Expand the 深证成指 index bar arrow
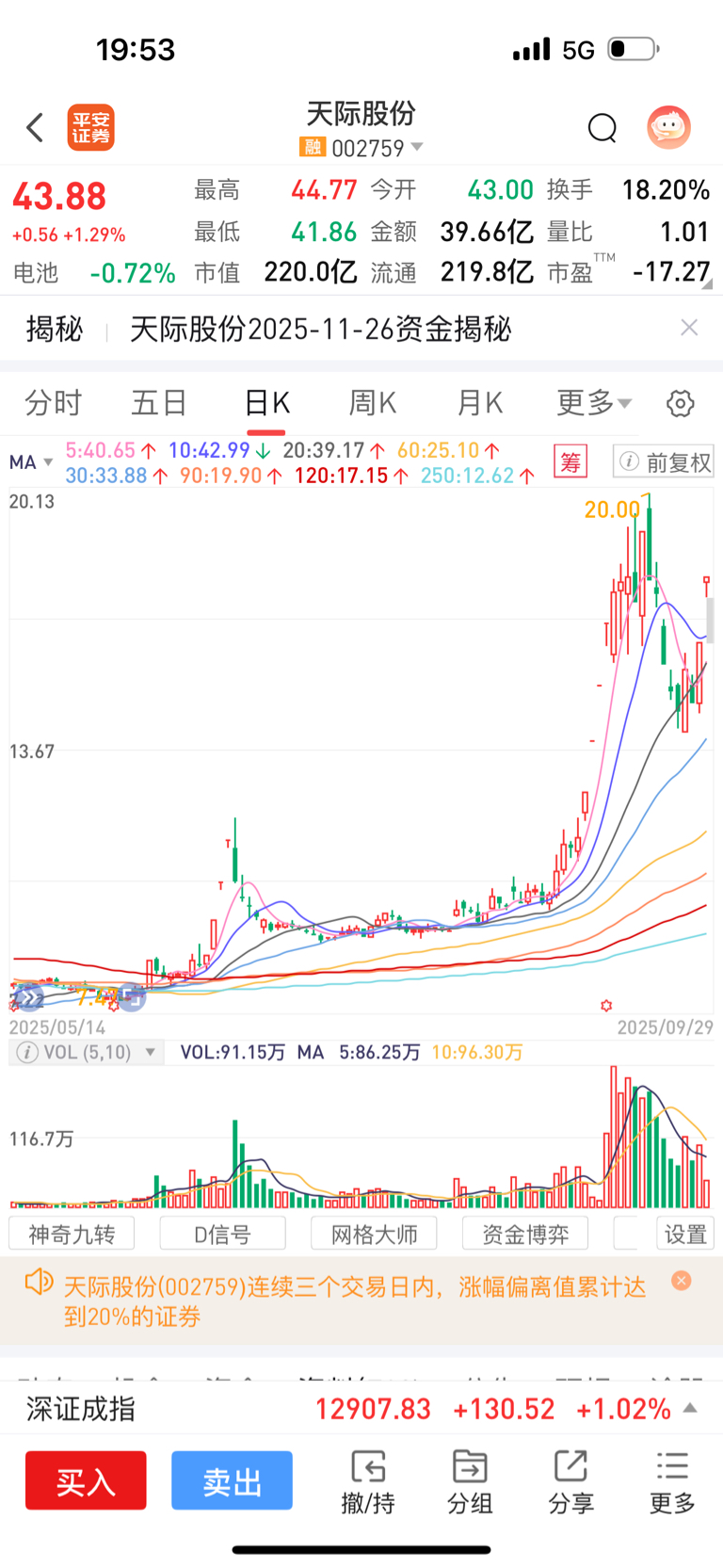This screenshot has width=723, height=1568. tap(690, 1408)
